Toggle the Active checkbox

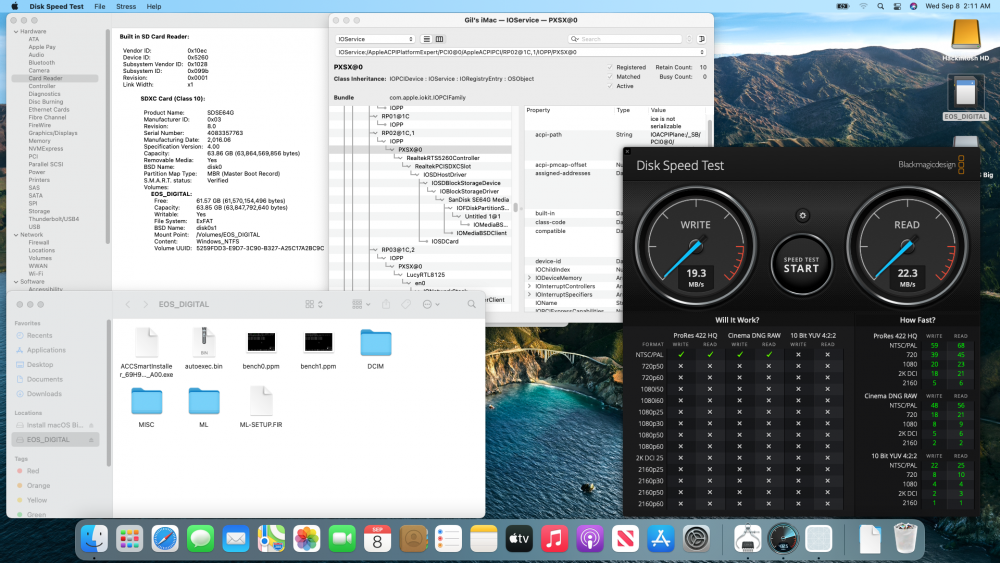point(610,86)
